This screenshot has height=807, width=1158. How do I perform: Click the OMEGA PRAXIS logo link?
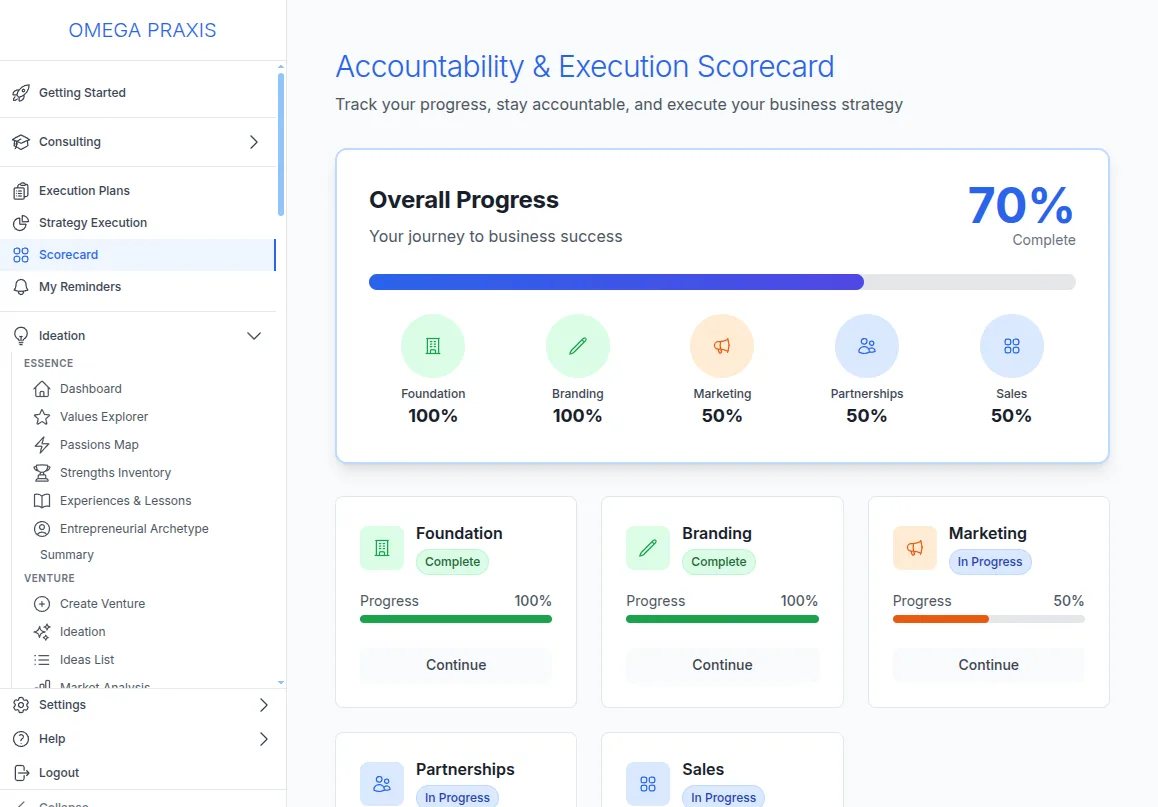pyautogui.click(x=143, y=30)
